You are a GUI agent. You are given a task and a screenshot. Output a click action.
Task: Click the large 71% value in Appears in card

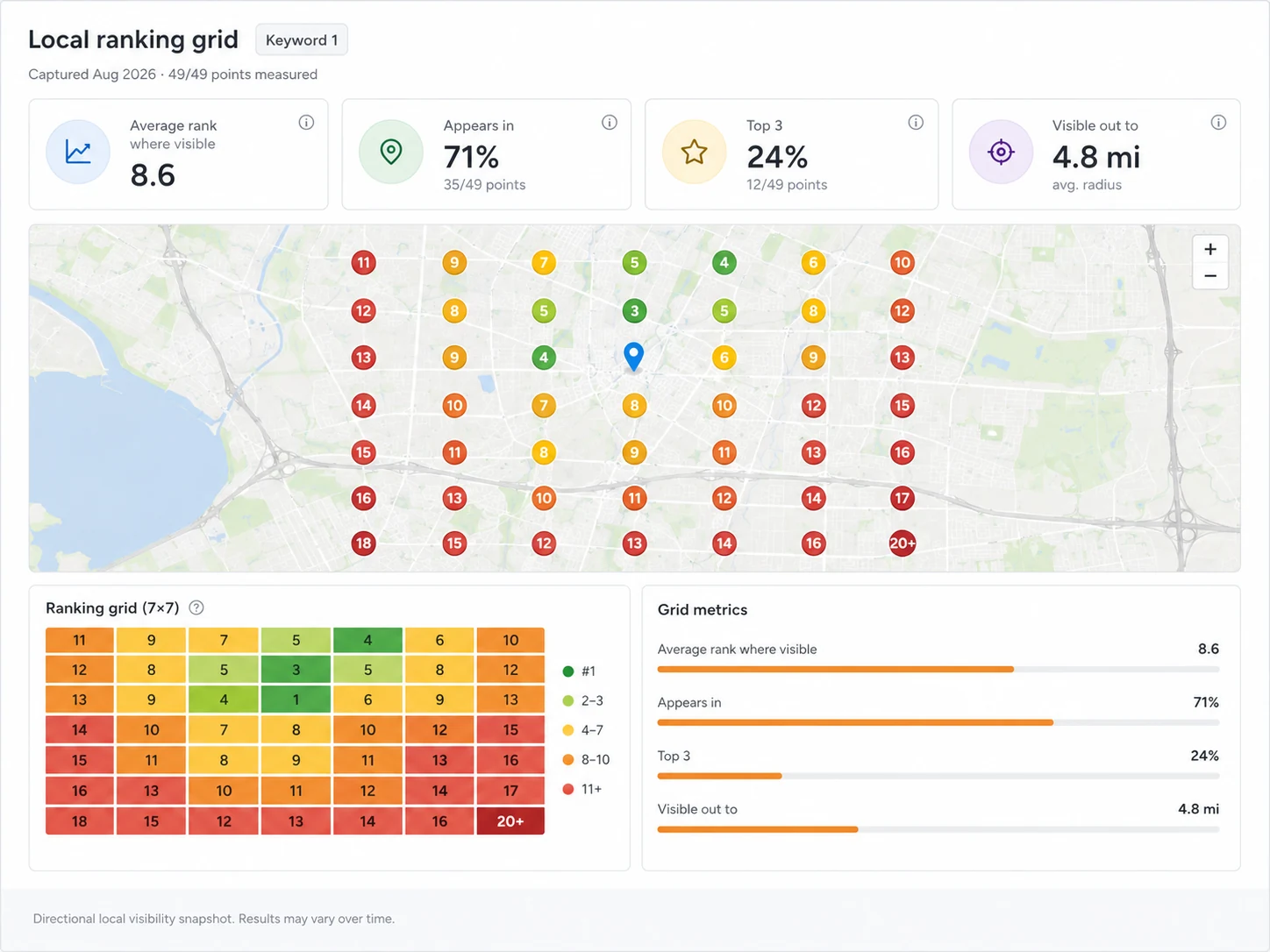(471, 157)
